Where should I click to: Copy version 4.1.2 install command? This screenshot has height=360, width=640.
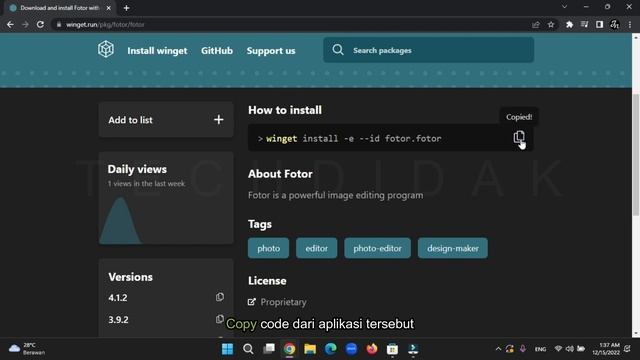point(220,297)
